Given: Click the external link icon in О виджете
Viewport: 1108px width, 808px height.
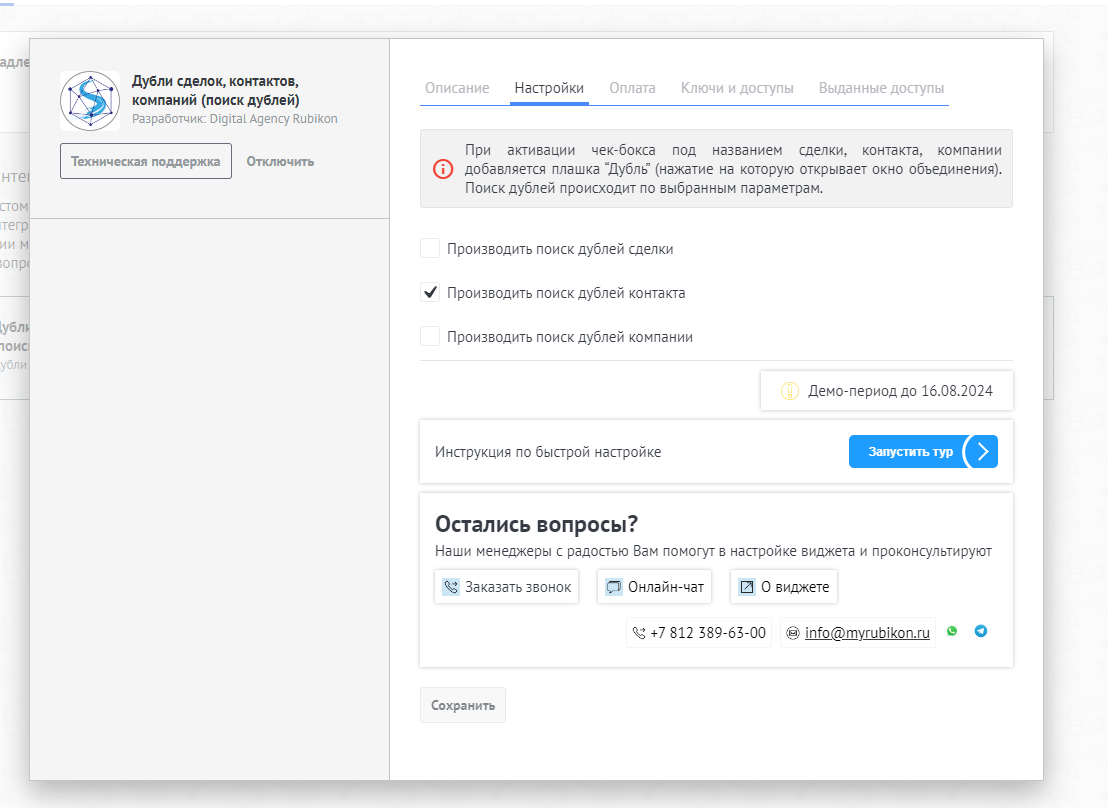Looking at the screenshot, I should click(747, 587).
